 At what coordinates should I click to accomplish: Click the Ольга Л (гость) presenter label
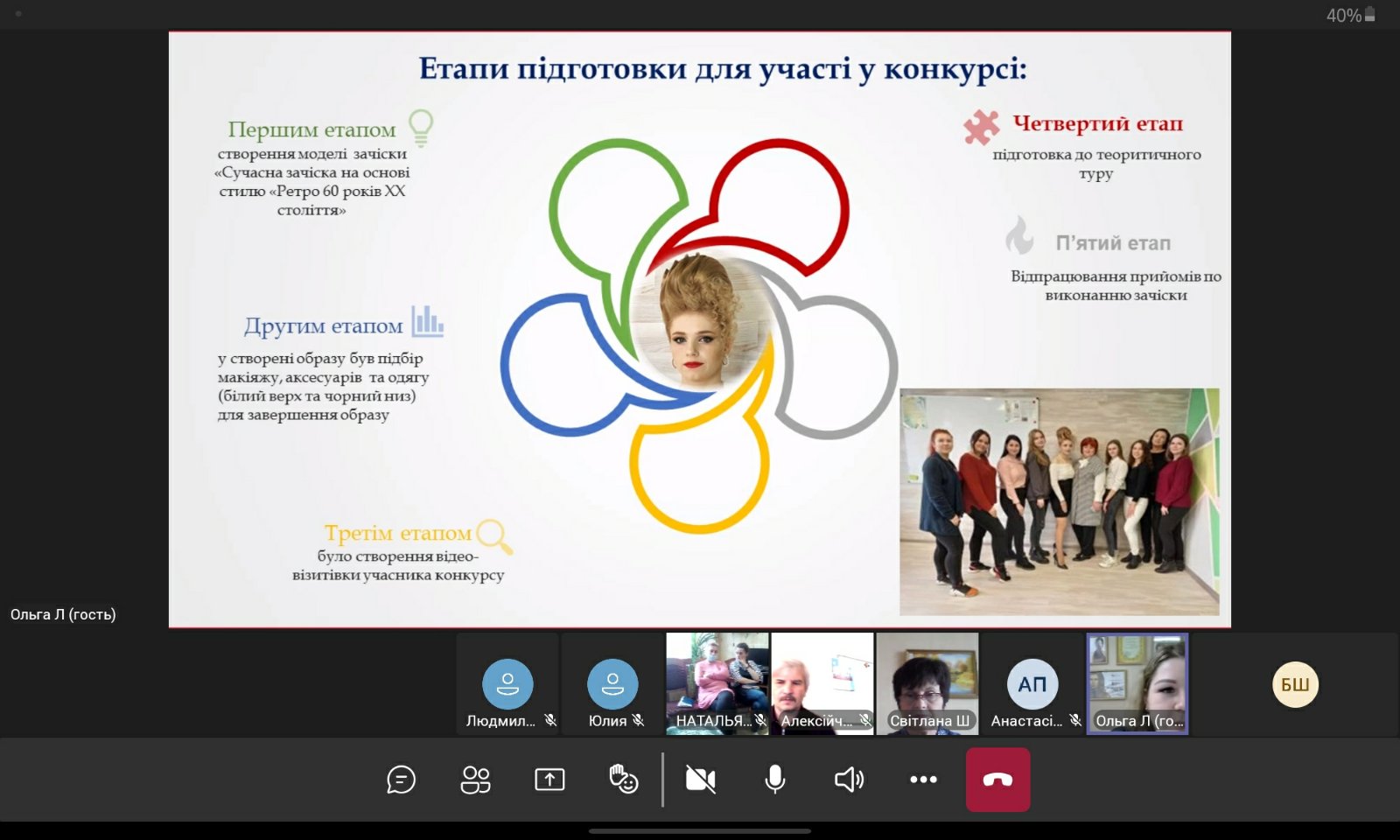point(63,614)
